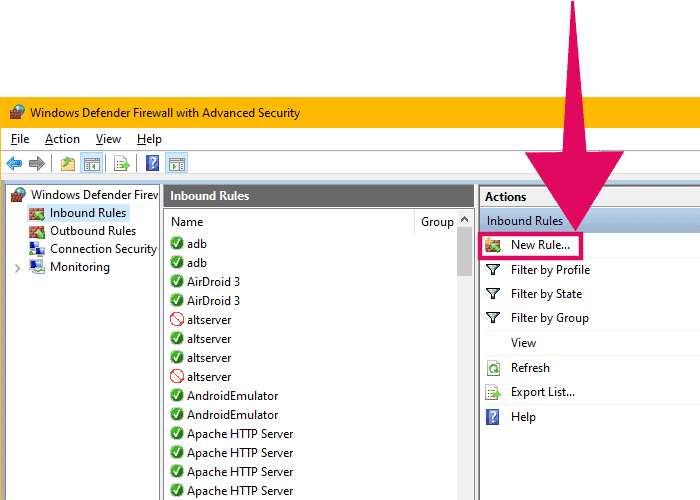Click the Filter by State funnel icon

point(493,294)
